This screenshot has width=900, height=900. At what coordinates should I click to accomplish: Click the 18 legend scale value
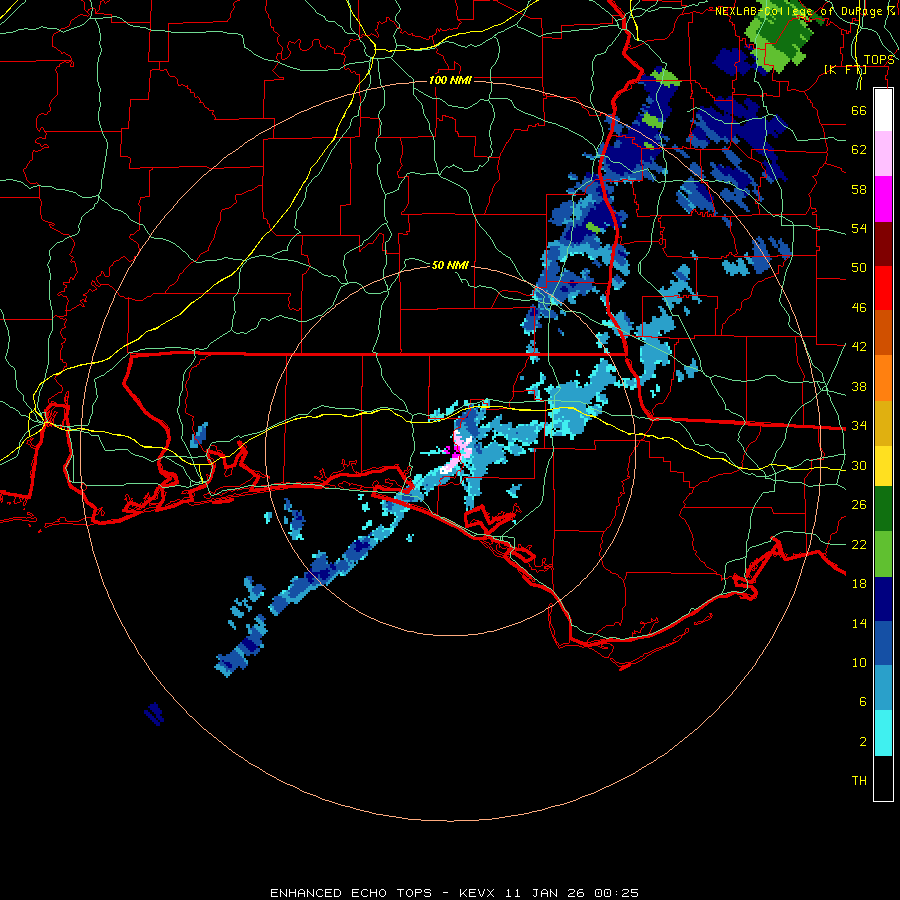[x=859, y=584]
